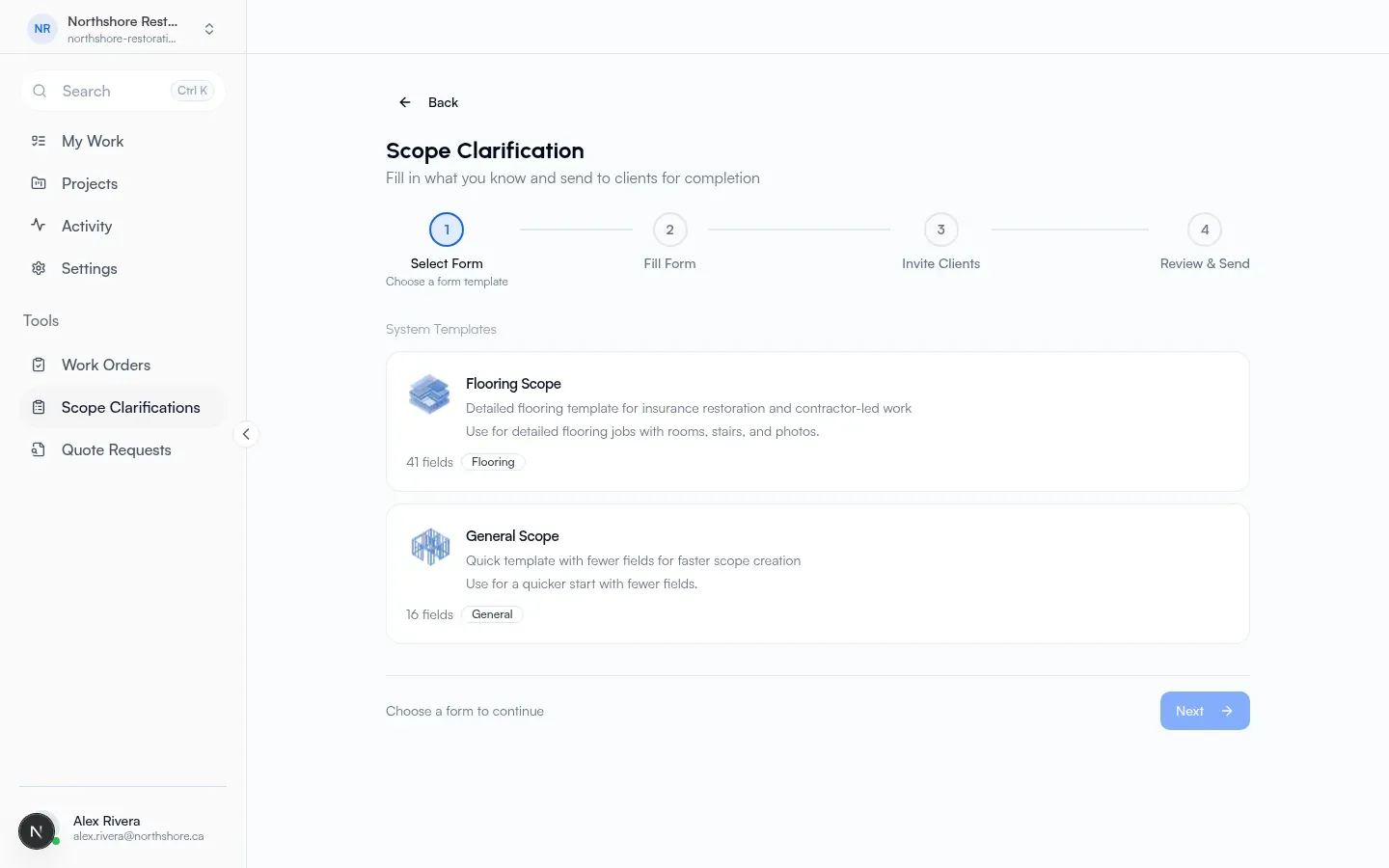Open My Work in the sidebar
The width and height of the screenshot is (1389, 868).
(123, 141)
